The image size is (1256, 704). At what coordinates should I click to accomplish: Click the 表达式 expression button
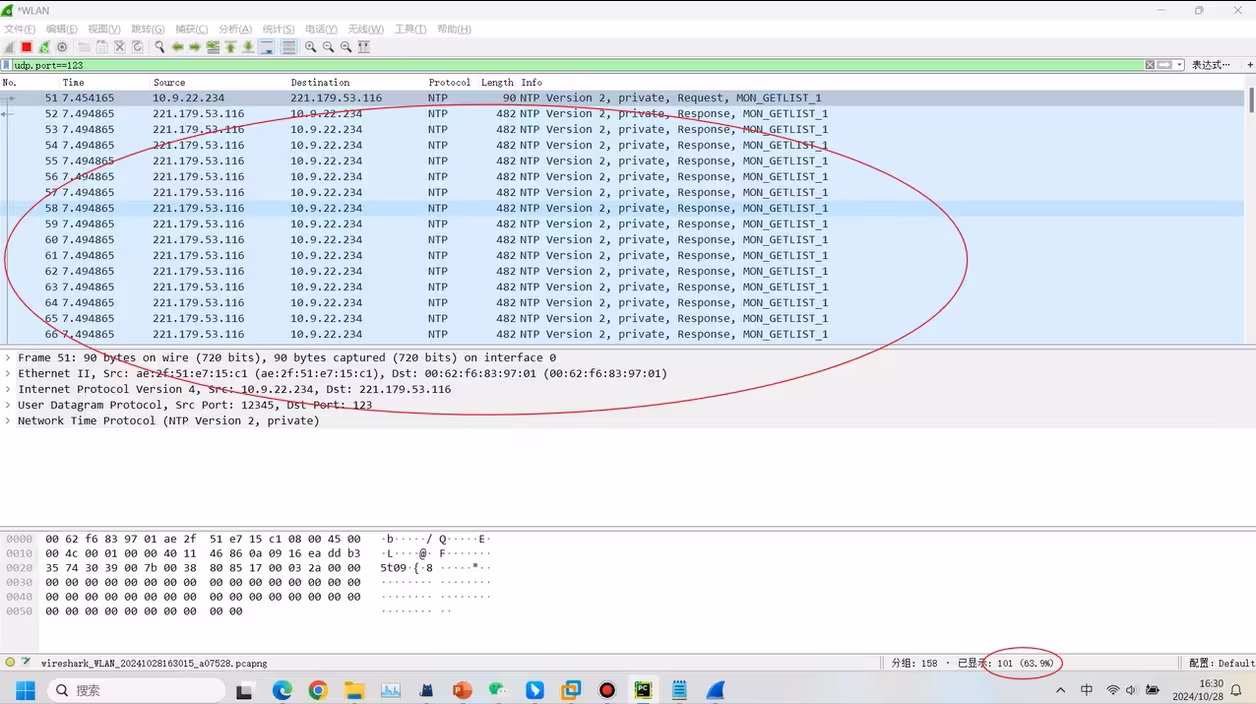point(1211,65)
